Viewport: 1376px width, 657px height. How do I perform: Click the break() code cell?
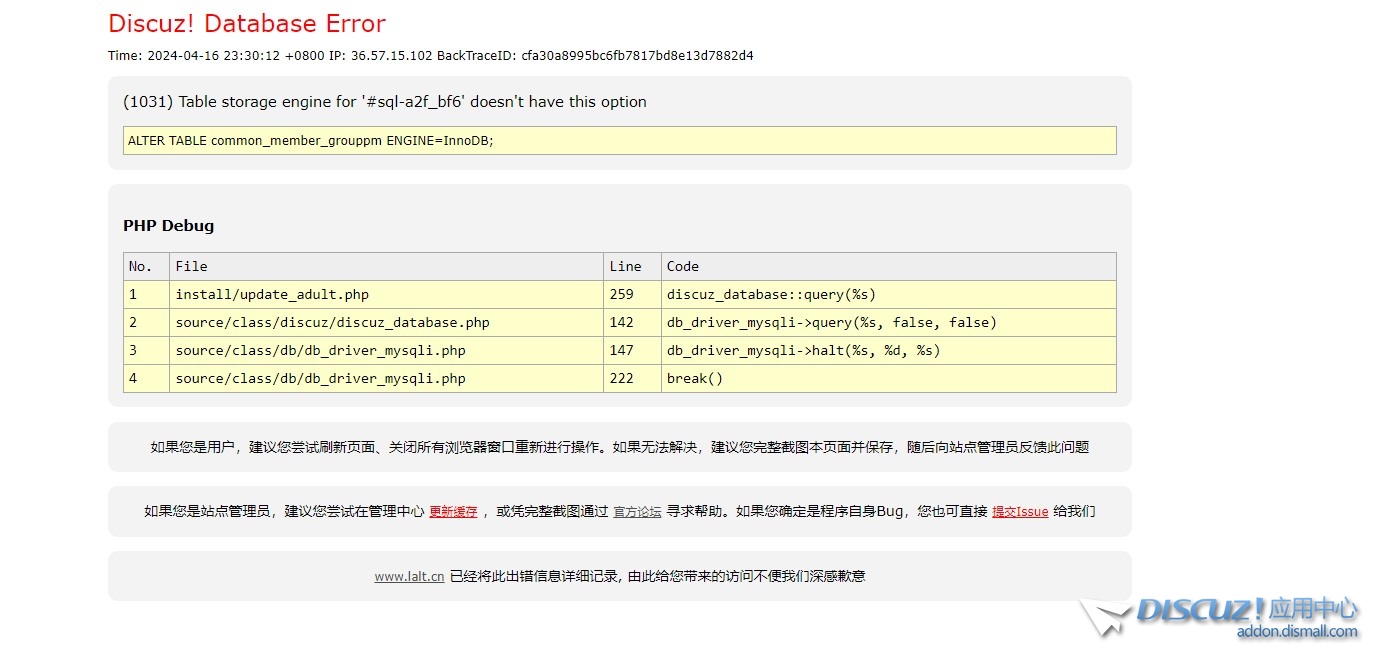point(694,379)
